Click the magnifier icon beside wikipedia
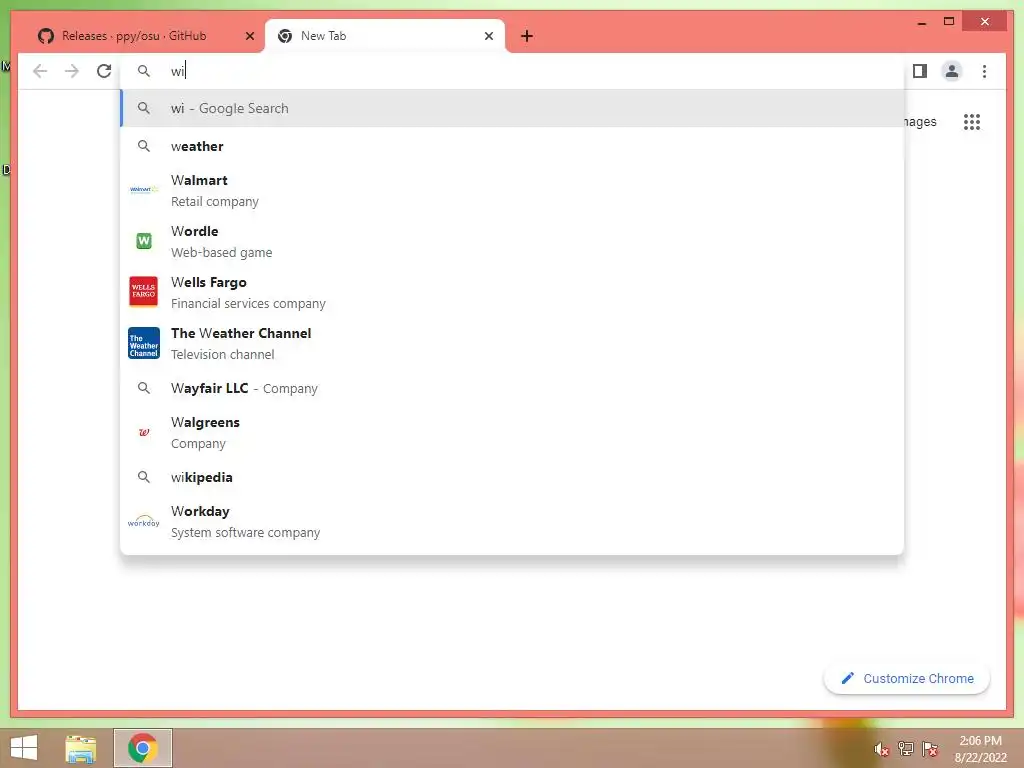 (144, 477)
